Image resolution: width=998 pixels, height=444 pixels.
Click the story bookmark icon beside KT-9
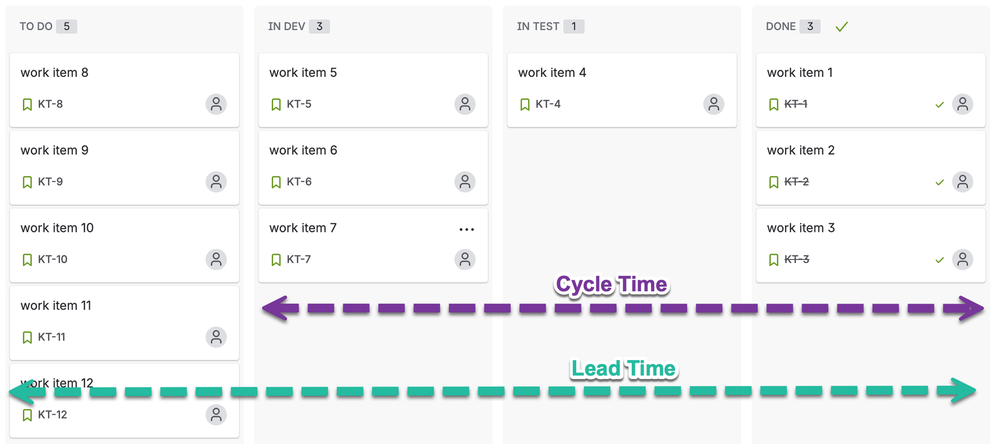click(x=27, y=182)
